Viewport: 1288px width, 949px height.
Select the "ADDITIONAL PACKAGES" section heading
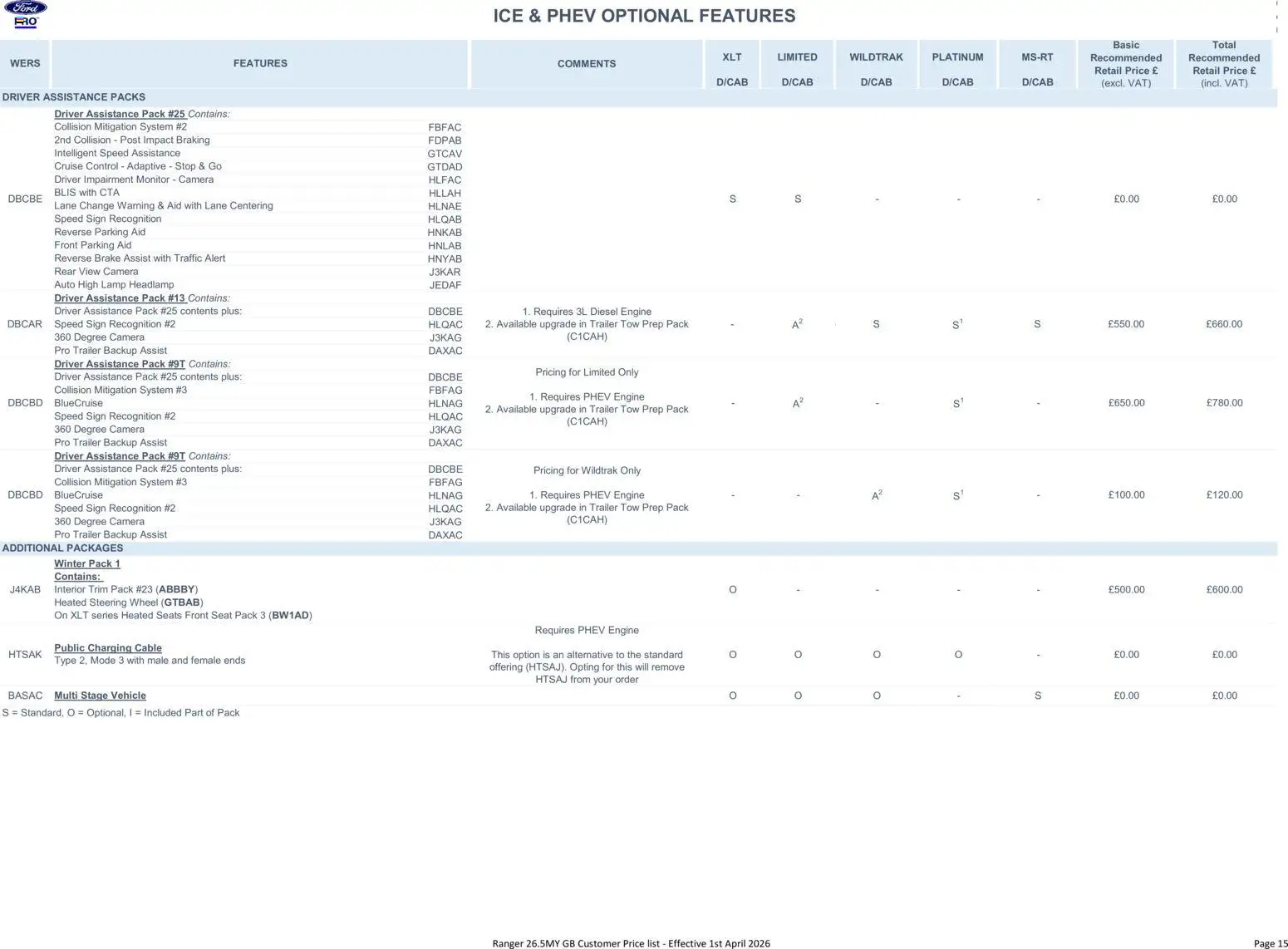coord(62,548)
